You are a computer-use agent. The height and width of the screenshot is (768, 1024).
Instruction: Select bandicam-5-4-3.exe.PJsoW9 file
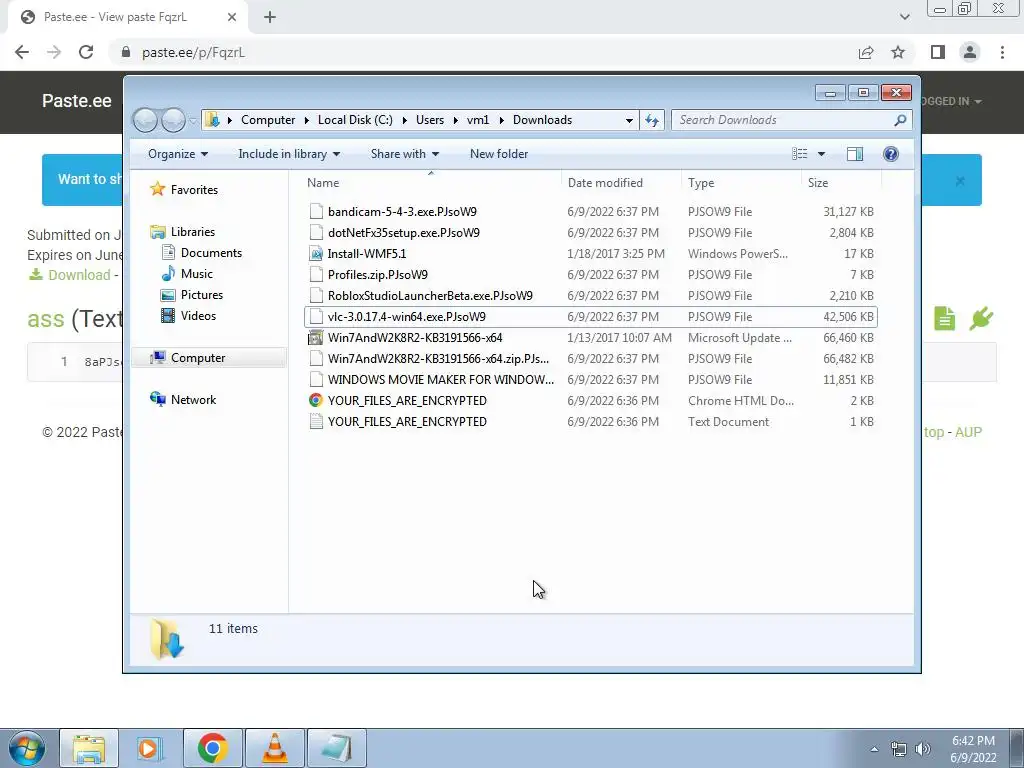pos(590,212)
